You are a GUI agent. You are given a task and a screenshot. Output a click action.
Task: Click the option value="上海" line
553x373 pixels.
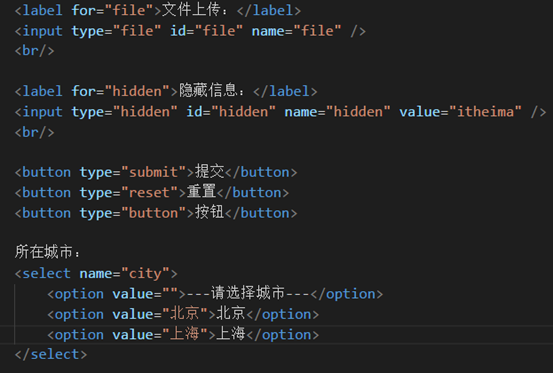183,334
